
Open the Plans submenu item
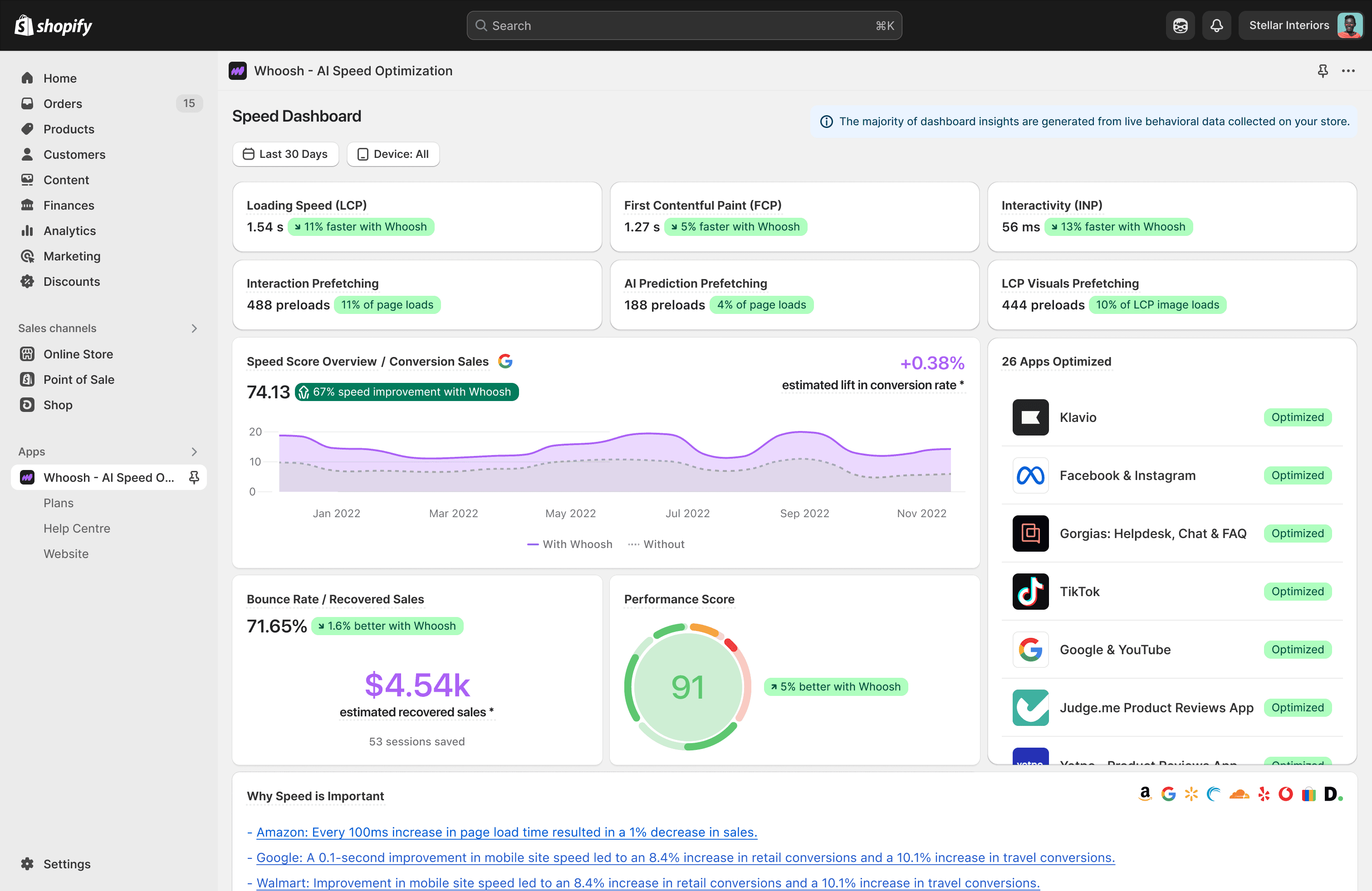(x=59, y=503)
